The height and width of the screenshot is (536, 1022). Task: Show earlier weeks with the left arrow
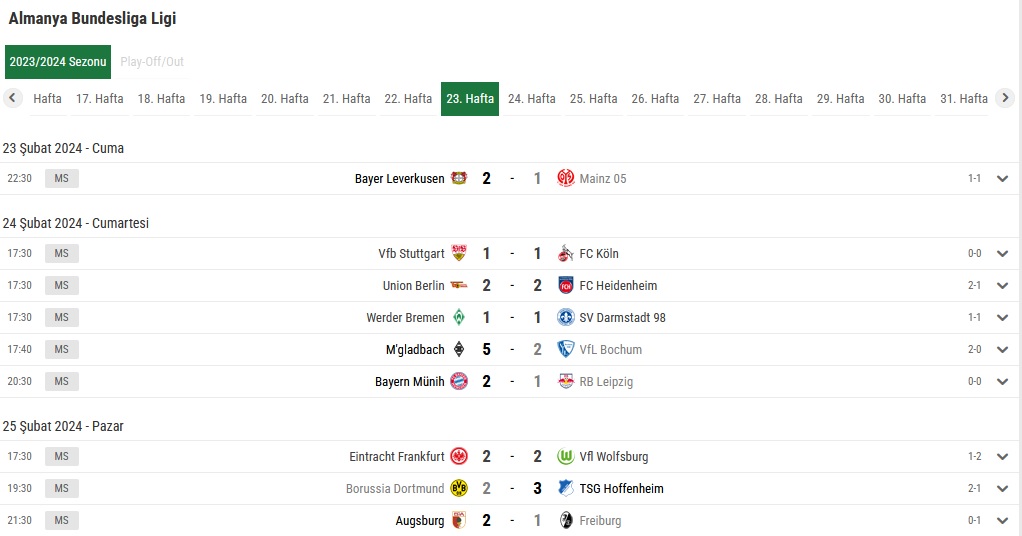(12, 98)
